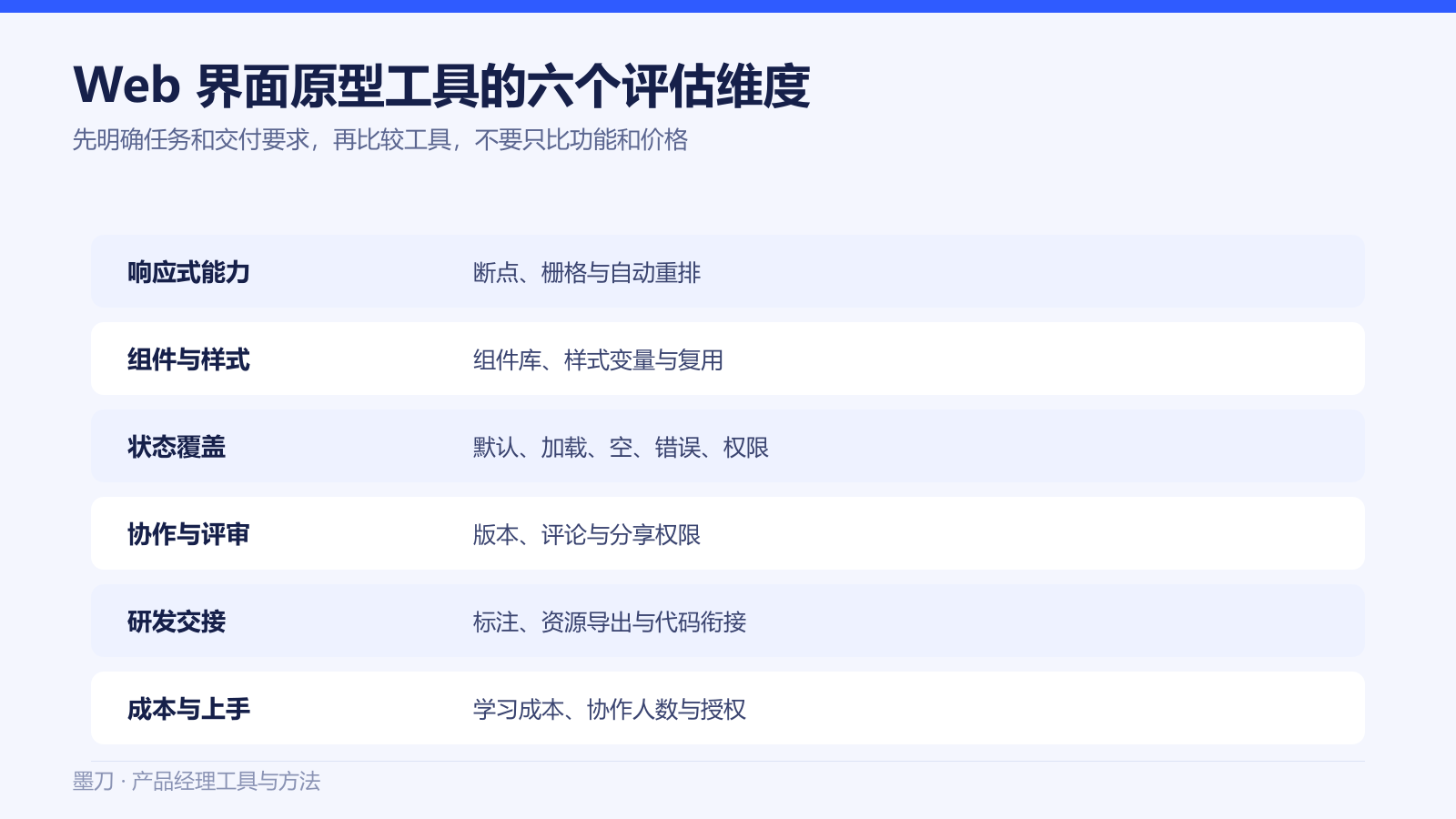Viewport: 1456px width, 819px height.
Task: Click the subtitle starting with '先明确任务和交付要求'
Action: click(380, 139)
